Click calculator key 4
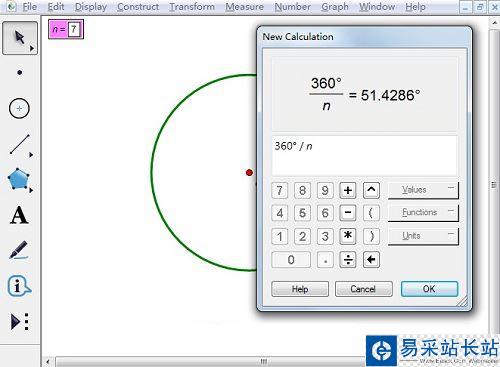 coord(280,213)
